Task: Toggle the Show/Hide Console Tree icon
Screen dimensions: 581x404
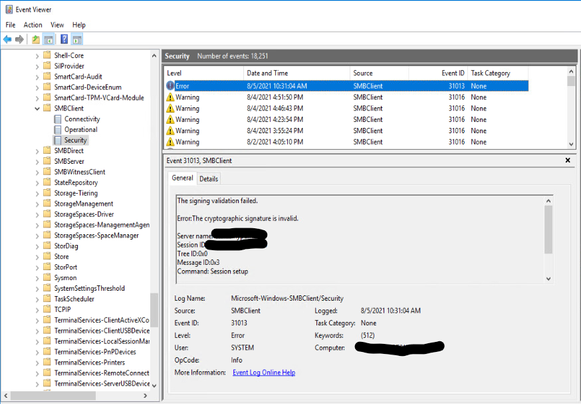Action: coord(49,39)
